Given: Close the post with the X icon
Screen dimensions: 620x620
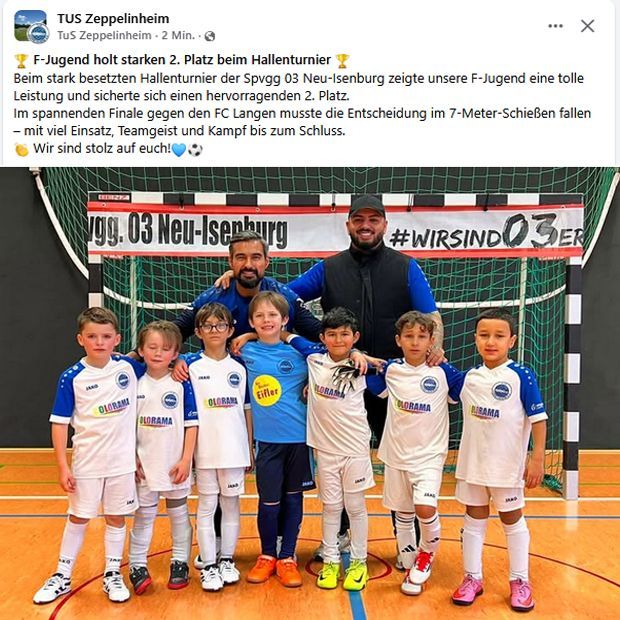Looking at the screenshot, I should [x=587, y=26].
